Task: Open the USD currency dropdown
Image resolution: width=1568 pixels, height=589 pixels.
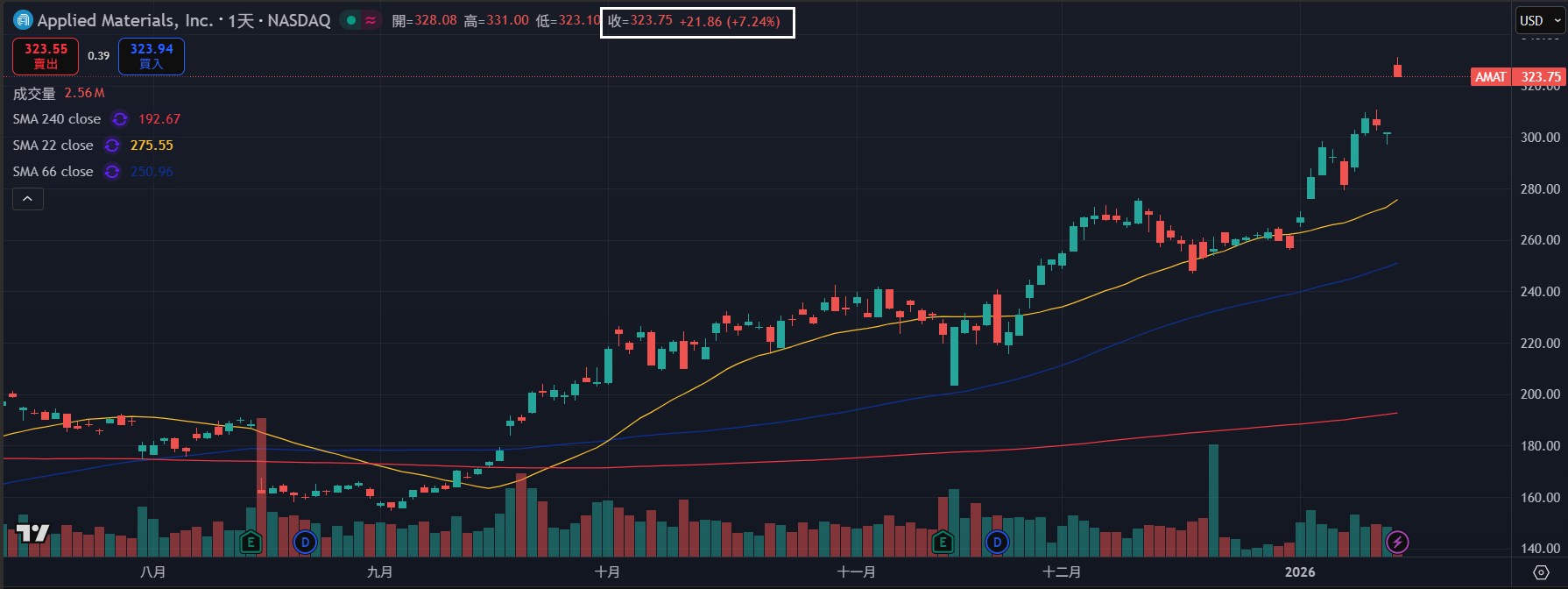Action: pos(1539,20)
